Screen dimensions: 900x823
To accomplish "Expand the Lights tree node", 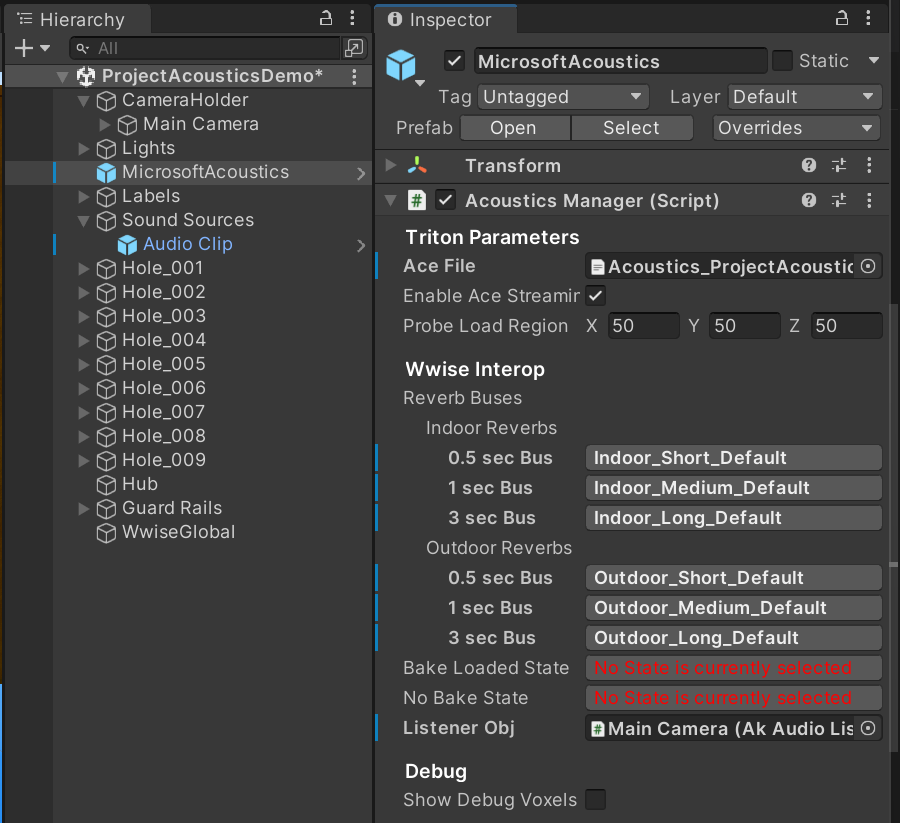I will tap(84, 149).
